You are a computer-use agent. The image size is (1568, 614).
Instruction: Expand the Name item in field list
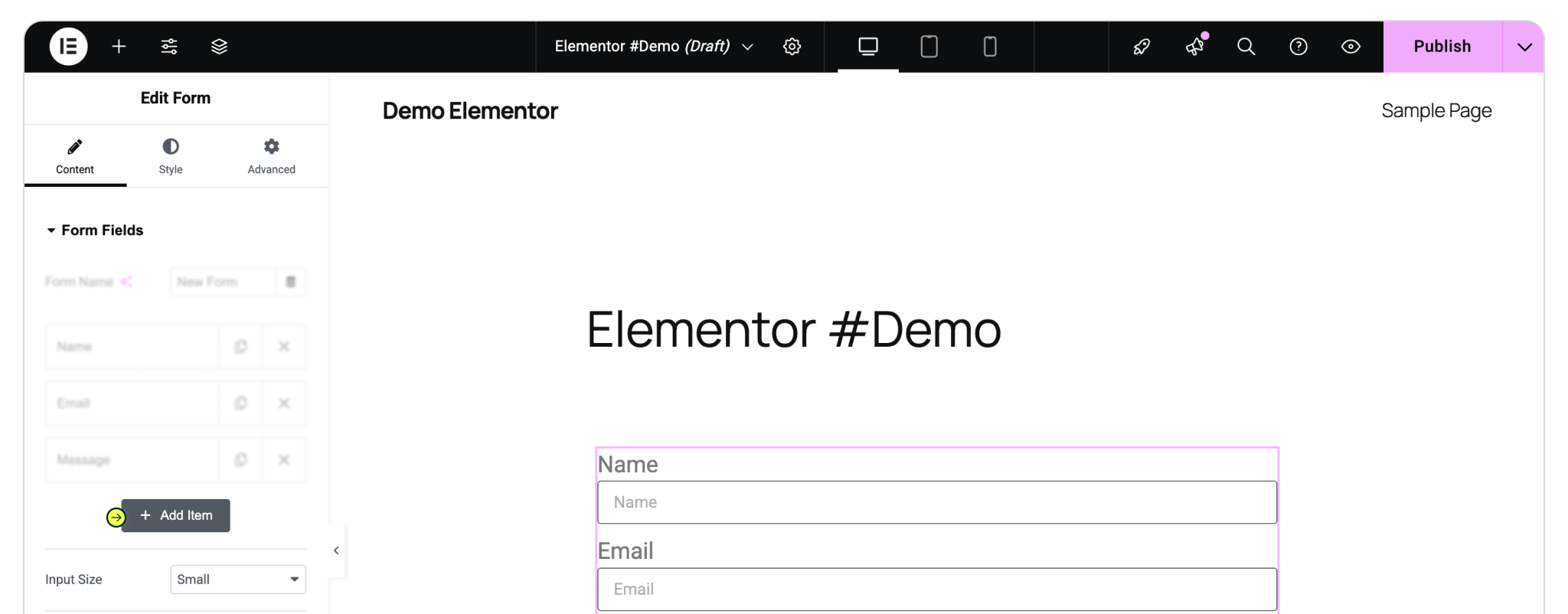(x=132, y=347)
